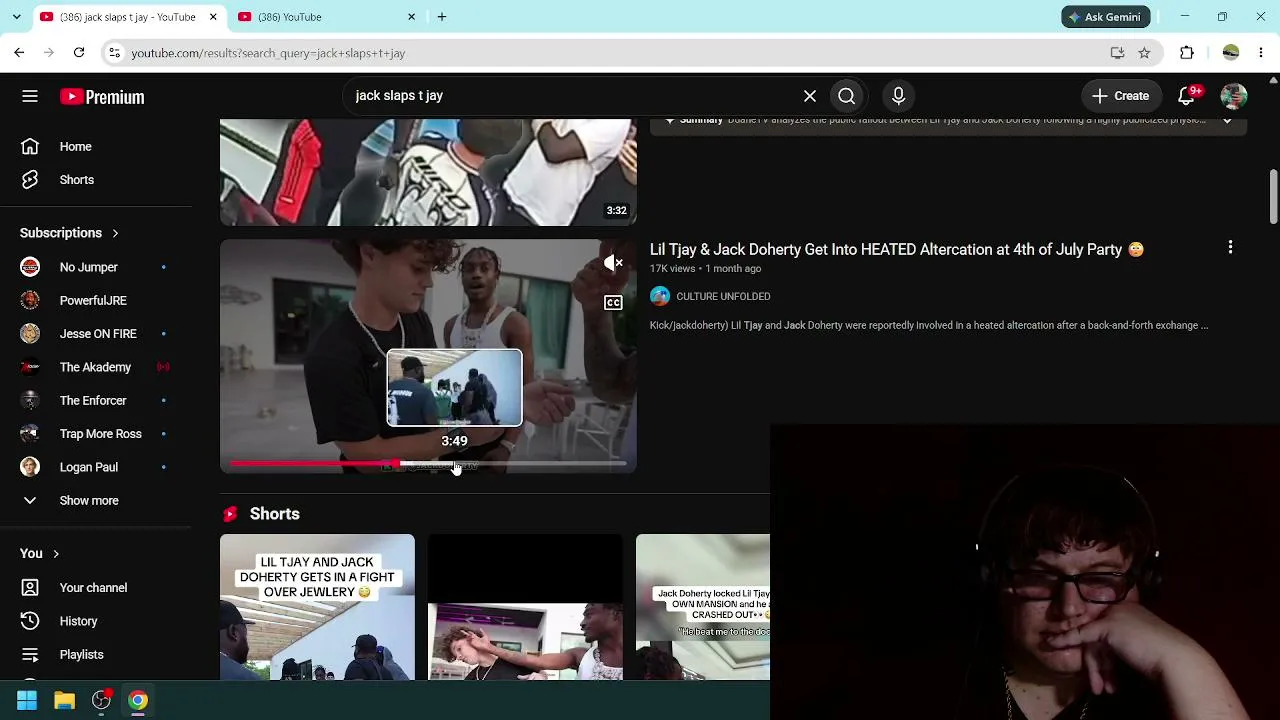Open the Lil Tjay & Jack Doherty video title
This screenshot has width=1280, height=720.
(896, 250)
